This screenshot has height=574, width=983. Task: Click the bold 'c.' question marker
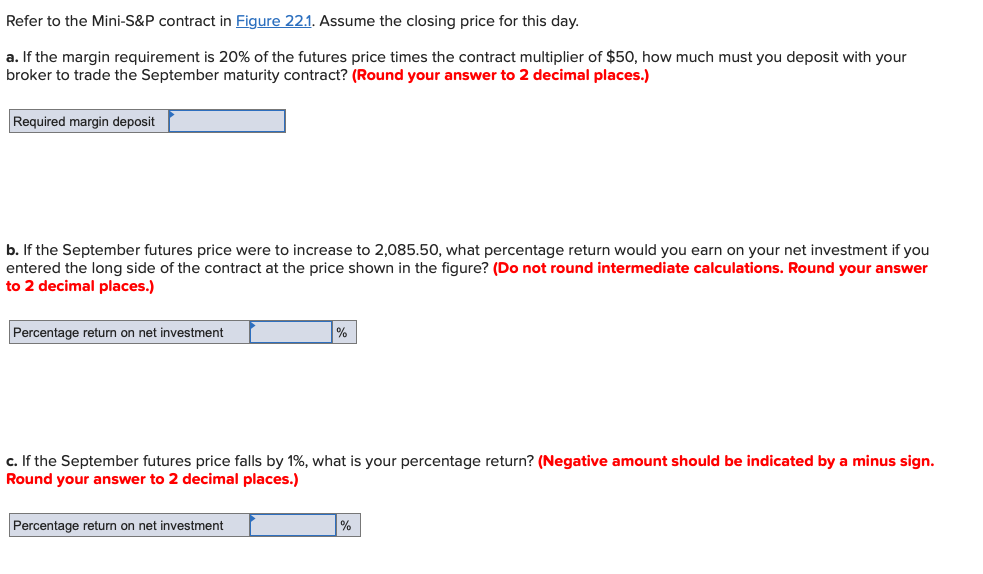coord(12,462)
